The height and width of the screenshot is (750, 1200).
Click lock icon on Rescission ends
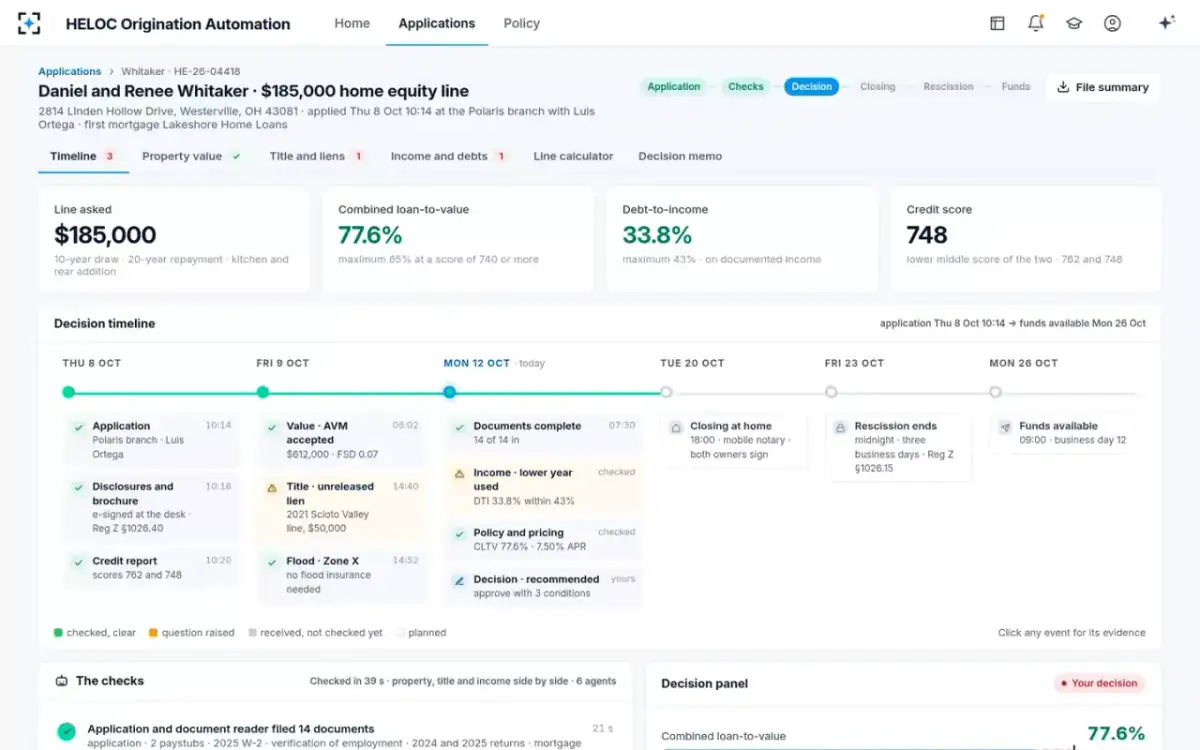click(840, 427)
